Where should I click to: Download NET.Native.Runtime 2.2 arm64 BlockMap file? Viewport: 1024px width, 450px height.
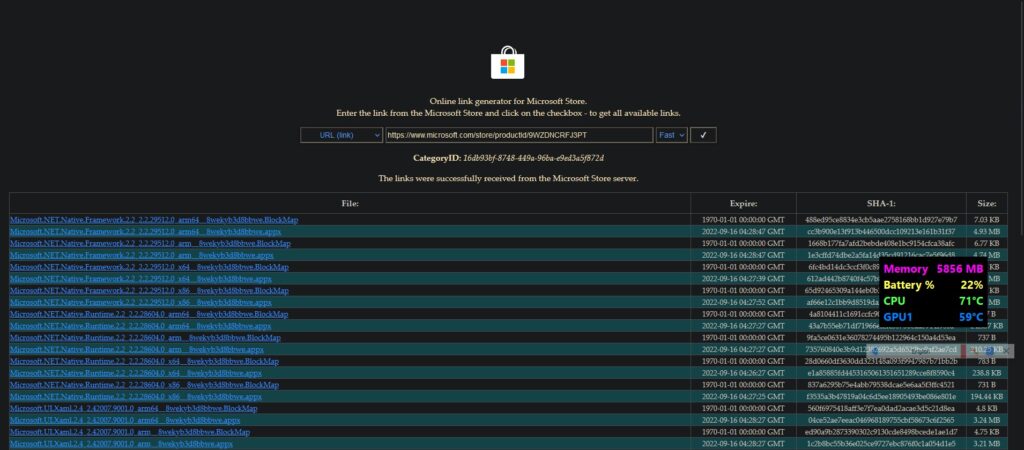point(149,314)
